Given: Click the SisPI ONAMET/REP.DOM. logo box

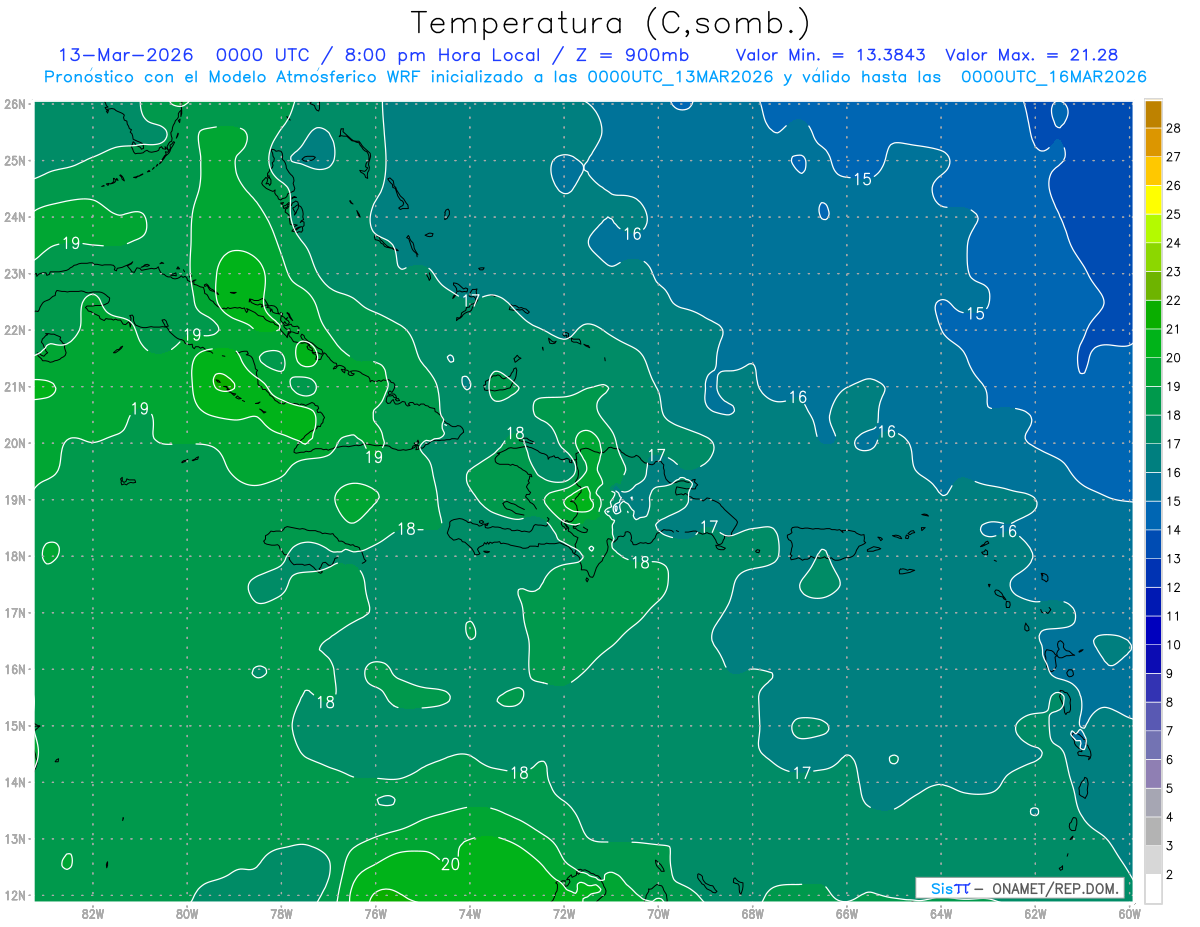Looking at the screenshot, I should click(x=1020, y=888).
